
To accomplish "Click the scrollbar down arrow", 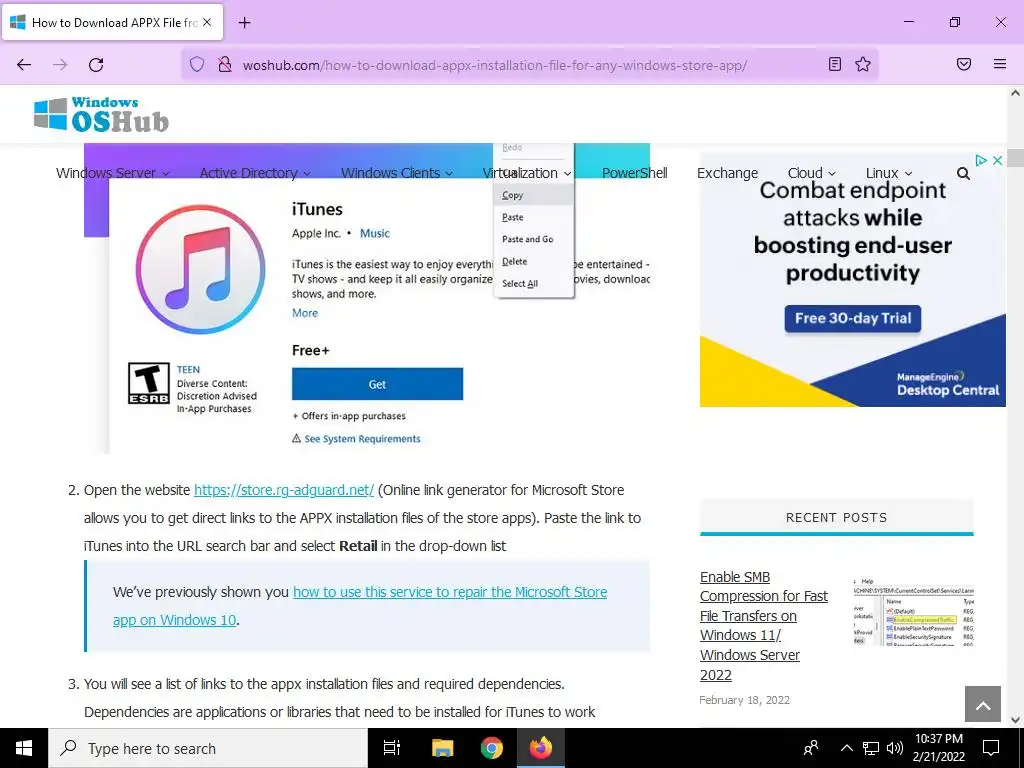I will pyautogui.click(x=1016, y=720).
